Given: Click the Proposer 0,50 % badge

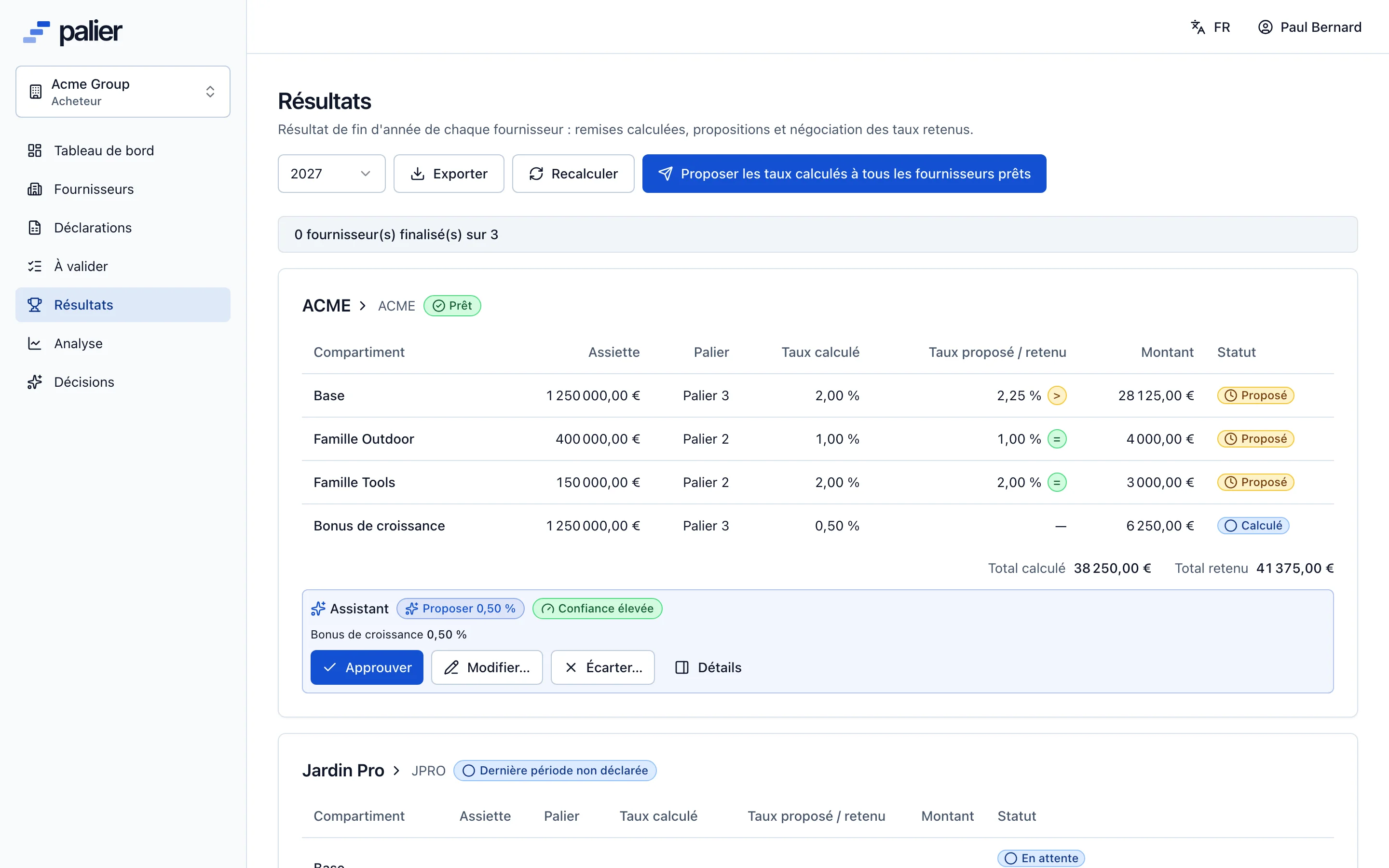Looking at the screenshot, I should [460, 609].
